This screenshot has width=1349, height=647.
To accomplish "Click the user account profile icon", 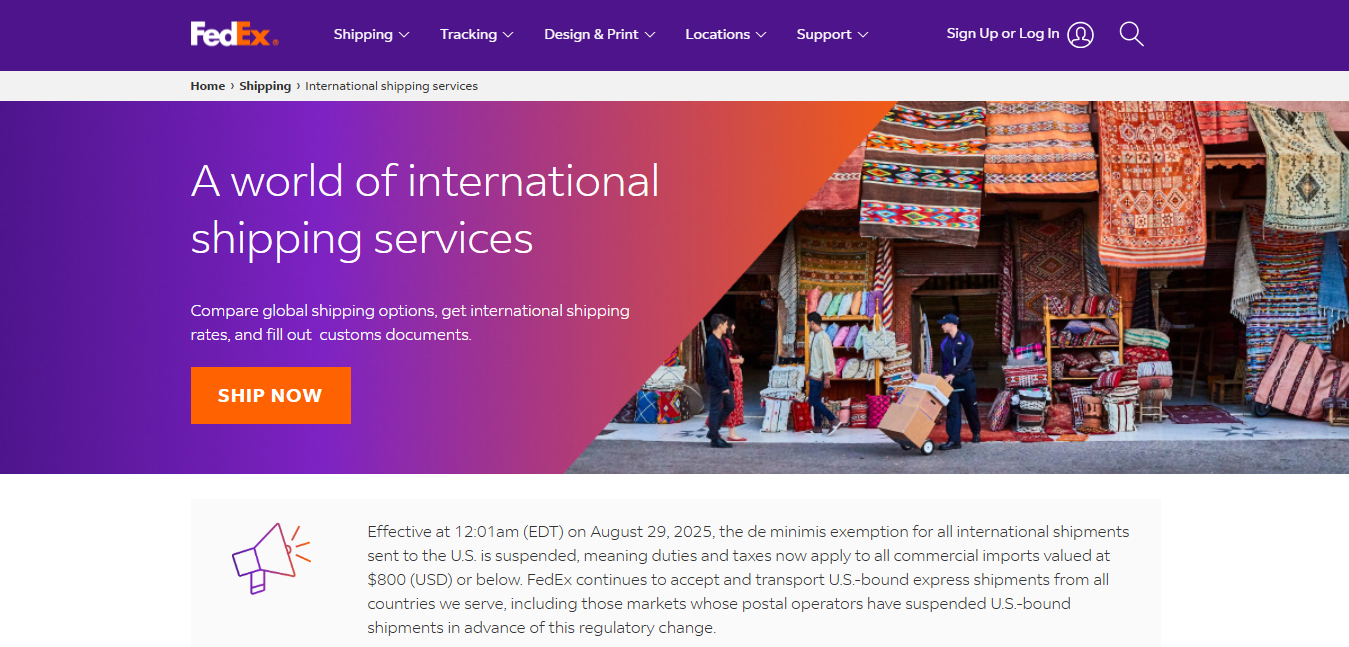I will [x=1080, y=34].
